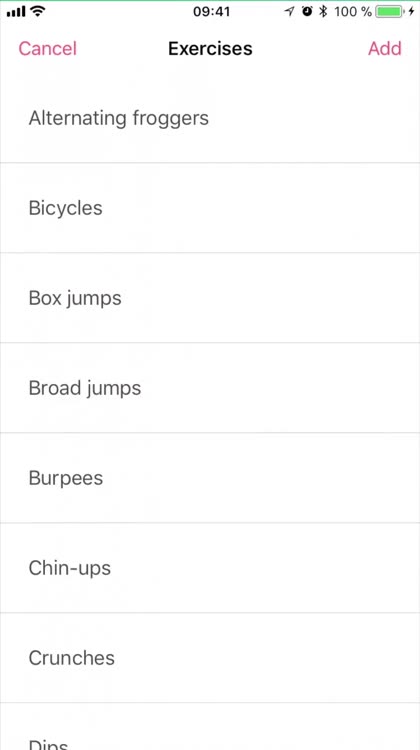
Task: Tap the Wi-Fi status icon
Action: [x=37, y=11]
